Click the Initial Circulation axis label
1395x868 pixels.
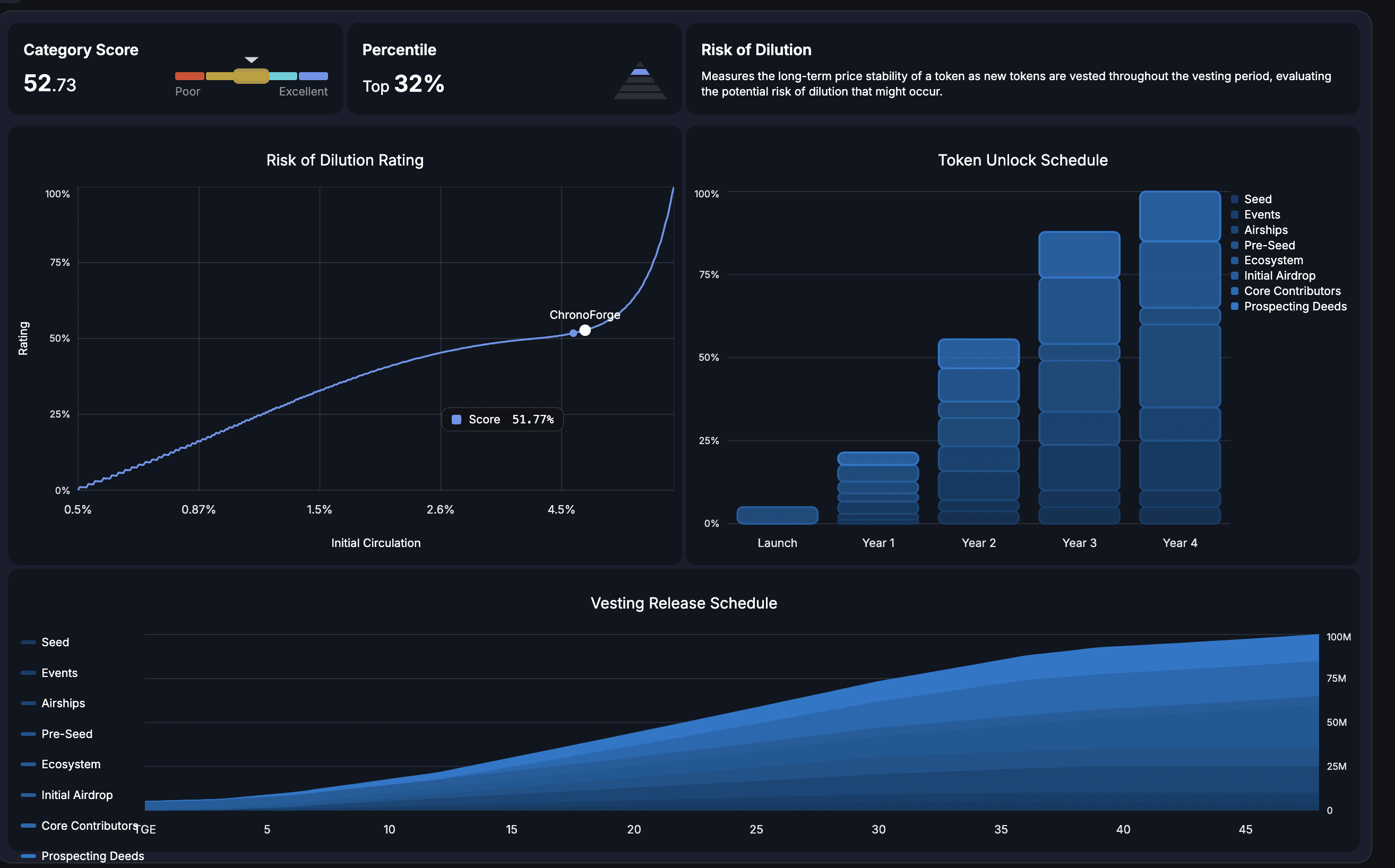376,543
